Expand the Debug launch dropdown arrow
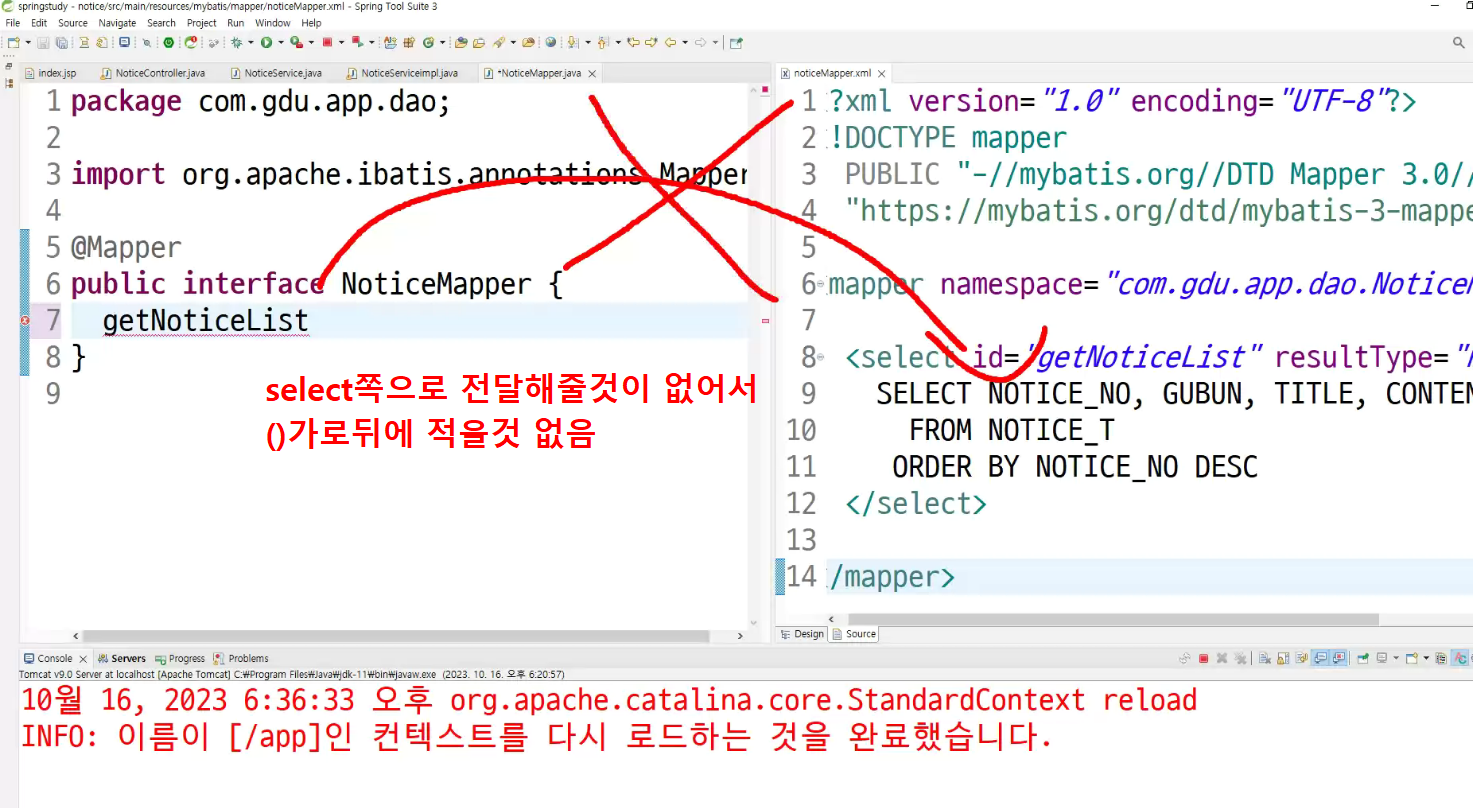The height and width of the screenshot is (808, 1473). click(x=251, y=43)
